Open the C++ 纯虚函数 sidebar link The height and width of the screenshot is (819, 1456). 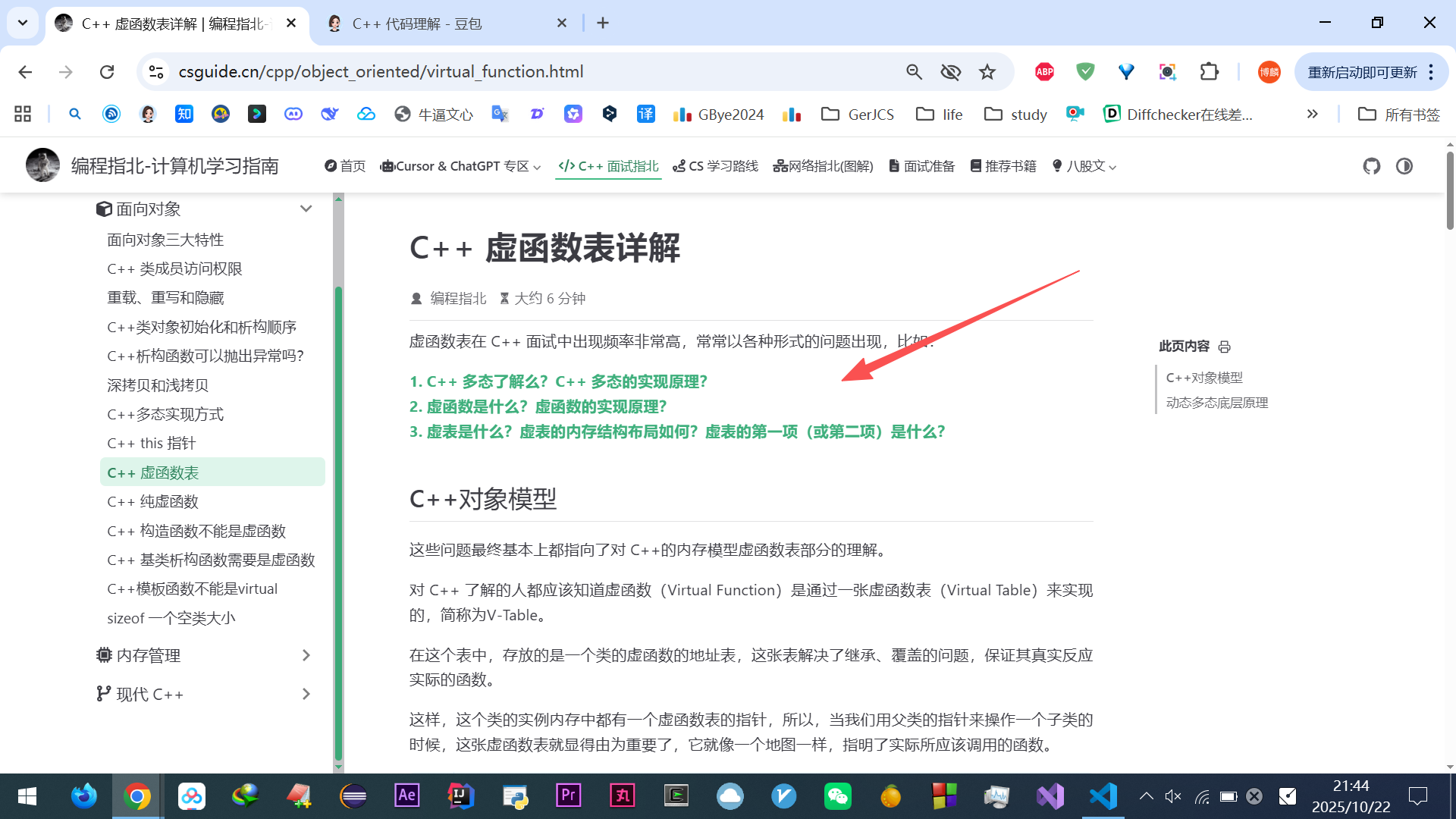pos(152,501)
